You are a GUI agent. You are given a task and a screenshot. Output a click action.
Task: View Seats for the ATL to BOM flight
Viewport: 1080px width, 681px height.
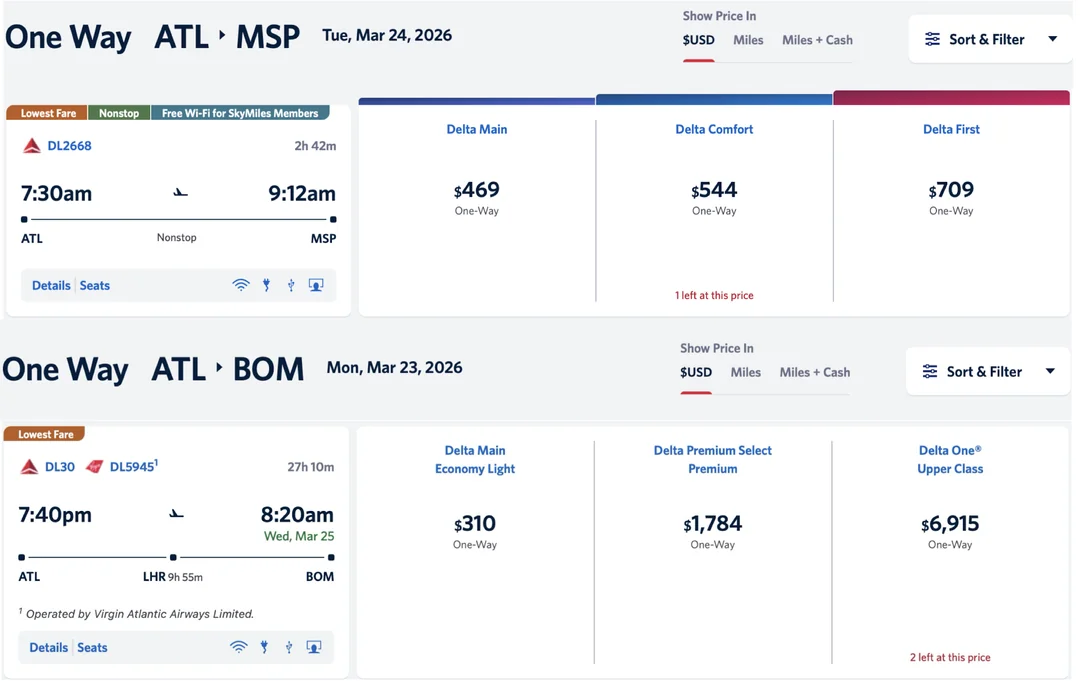click(92, 647)
